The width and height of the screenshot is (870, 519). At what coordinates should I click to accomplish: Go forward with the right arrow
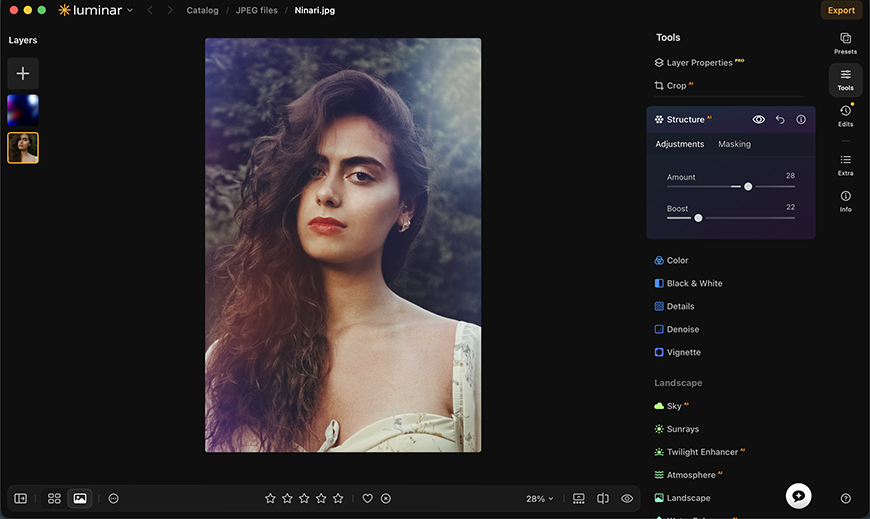170,10
